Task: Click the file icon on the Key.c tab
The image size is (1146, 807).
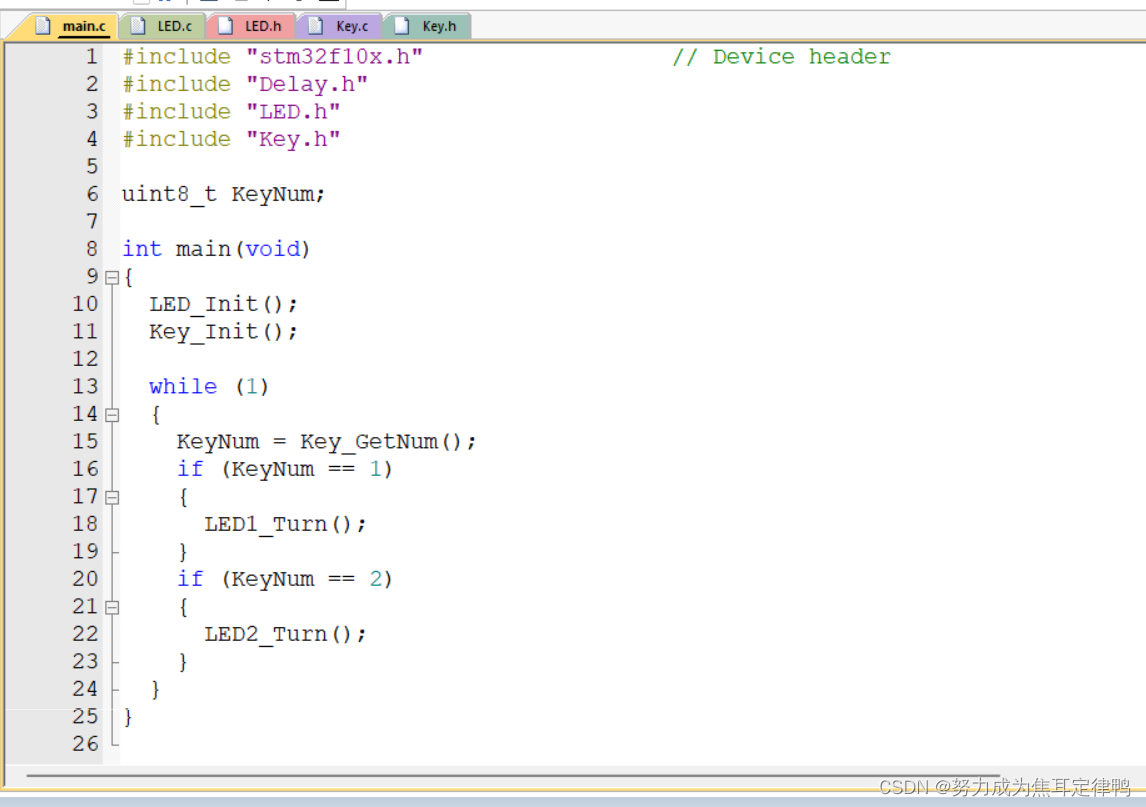Action: click(315, 26)
